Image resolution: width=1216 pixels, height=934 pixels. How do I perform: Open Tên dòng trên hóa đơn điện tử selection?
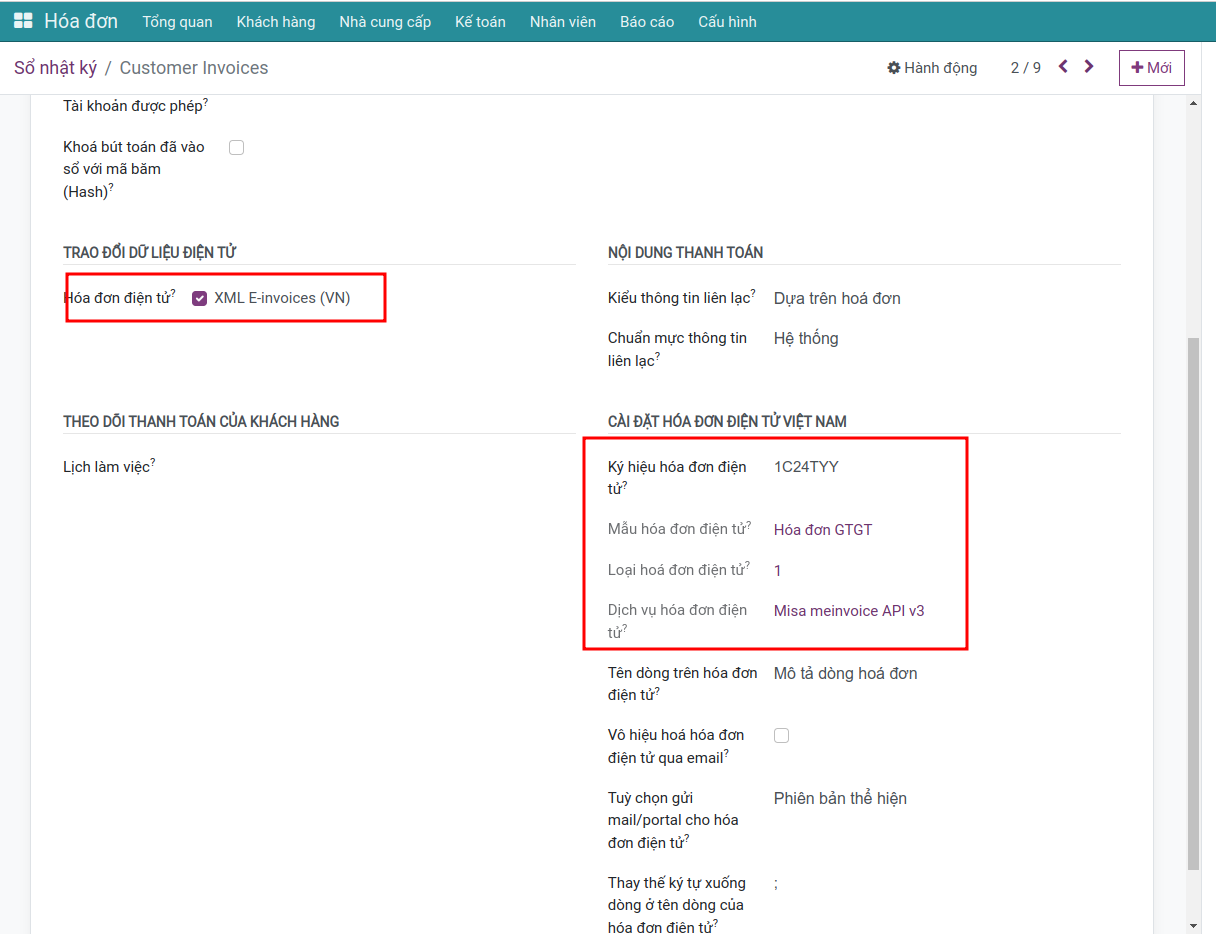(845, 673)
